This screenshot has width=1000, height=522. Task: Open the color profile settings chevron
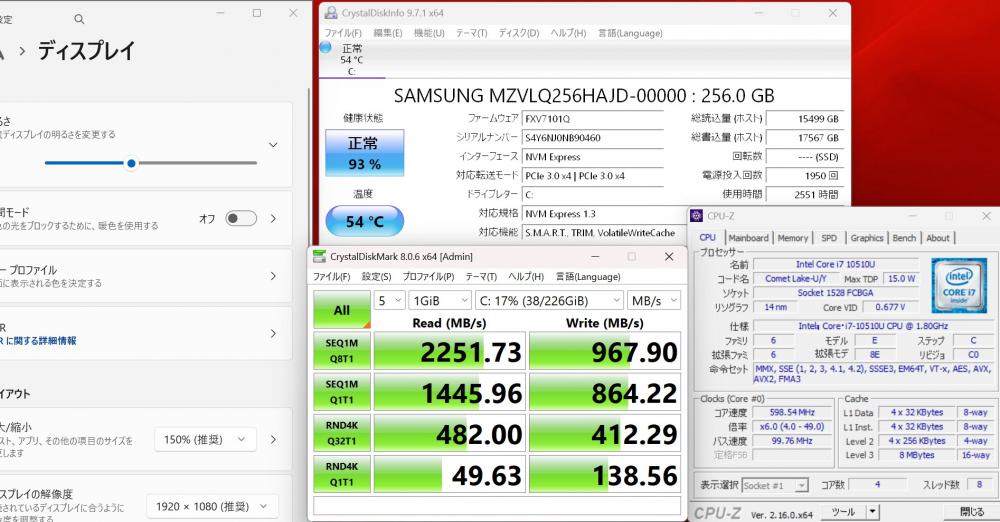pos(273,276)
